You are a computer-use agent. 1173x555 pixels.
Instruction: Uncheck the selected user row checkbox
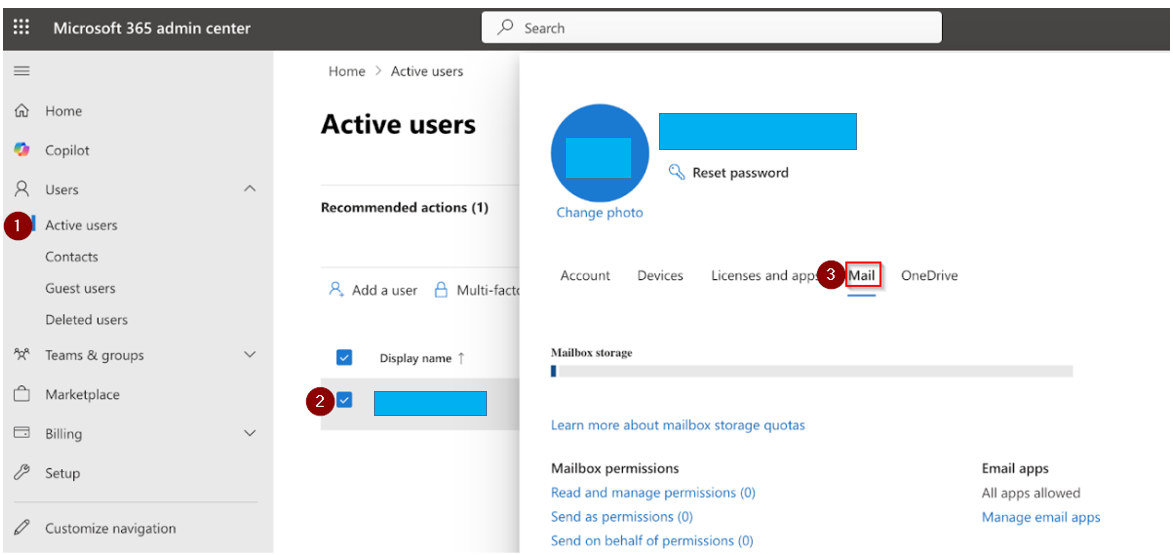pos(344,400)
